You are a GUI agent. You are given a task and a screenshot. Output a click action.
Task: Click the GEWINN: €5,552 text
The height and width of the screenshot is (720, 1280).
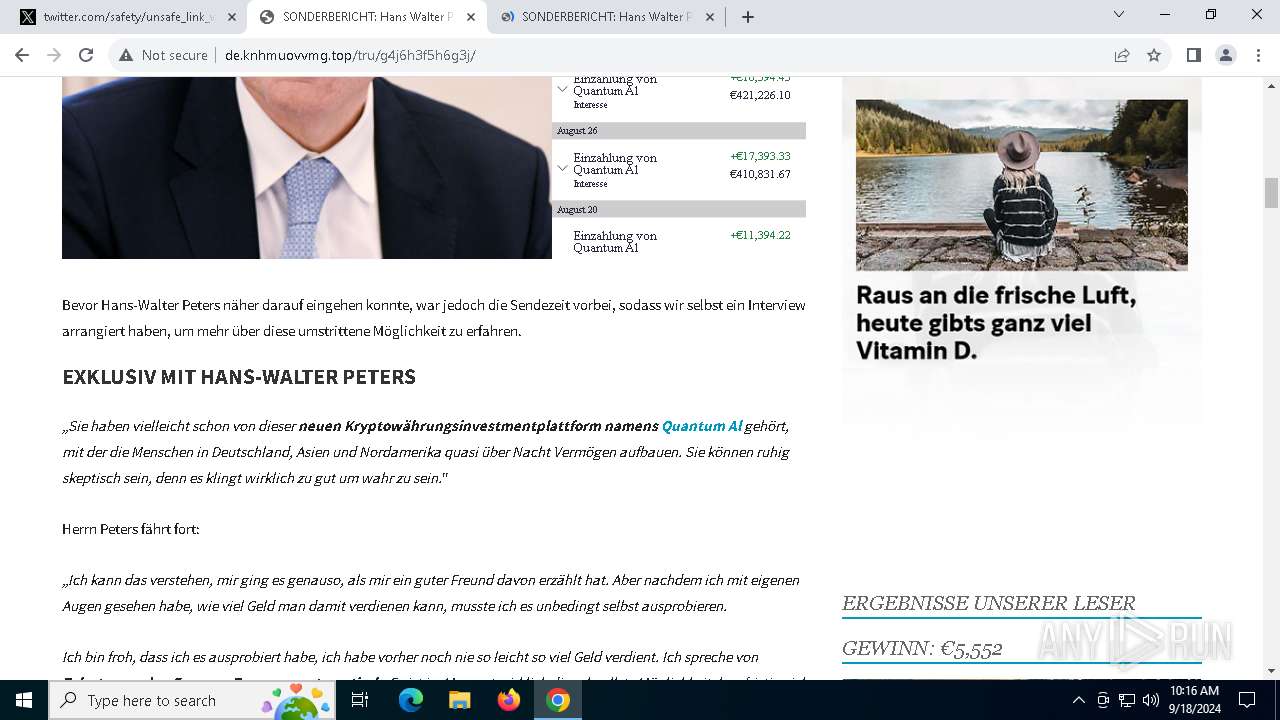coord(922,648)
